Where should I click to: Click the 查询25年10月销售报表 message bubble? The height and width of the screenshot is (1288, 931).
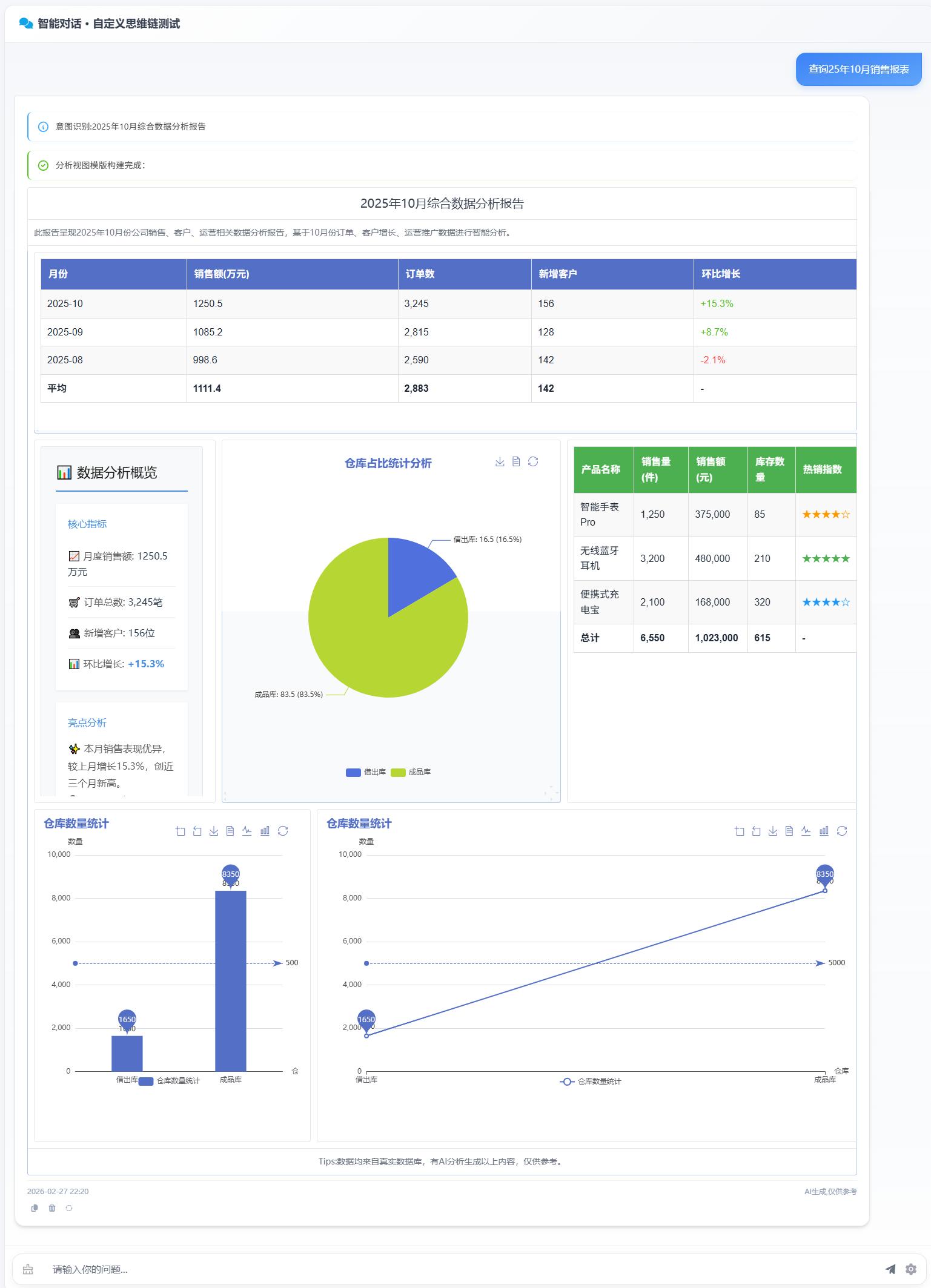click(858, 69)
